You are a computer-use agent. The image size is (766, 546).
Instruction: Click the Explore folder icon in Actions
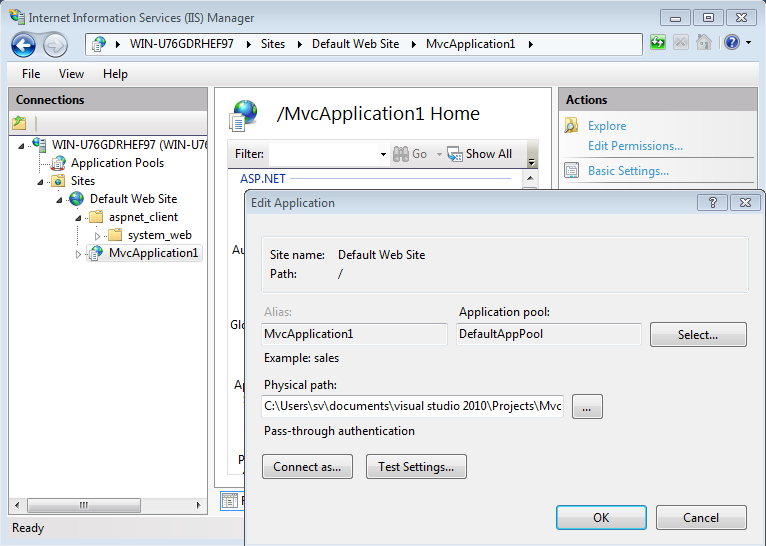[572, 126]
